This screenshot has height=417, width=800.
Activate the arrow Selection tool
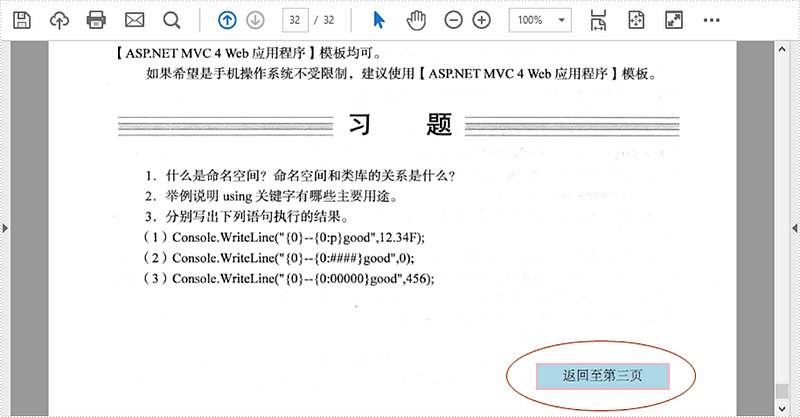pyautogui.click(x=379, y=20)
